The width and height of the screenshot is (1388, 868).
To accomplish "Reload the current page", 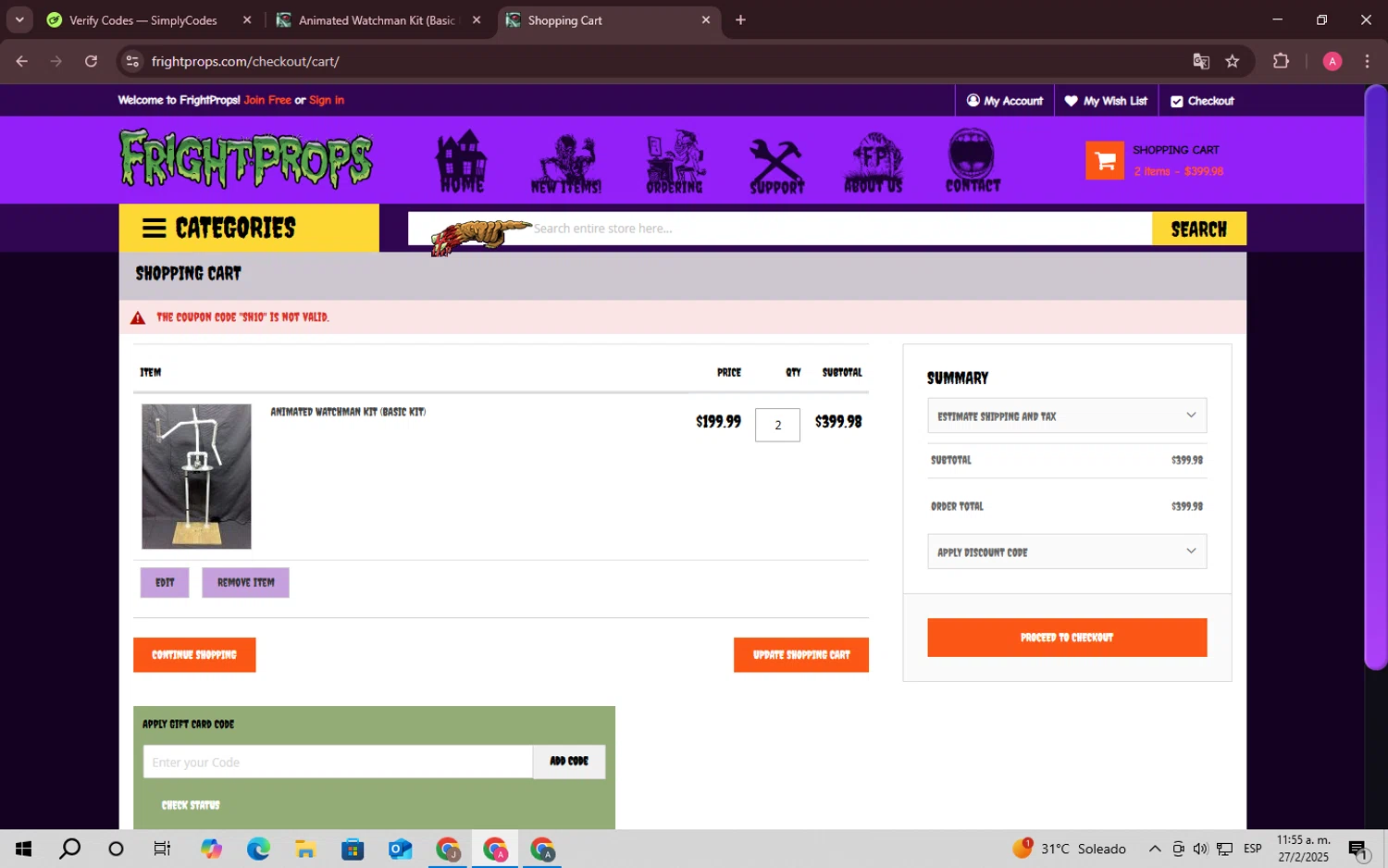I will tap(91, 61).
